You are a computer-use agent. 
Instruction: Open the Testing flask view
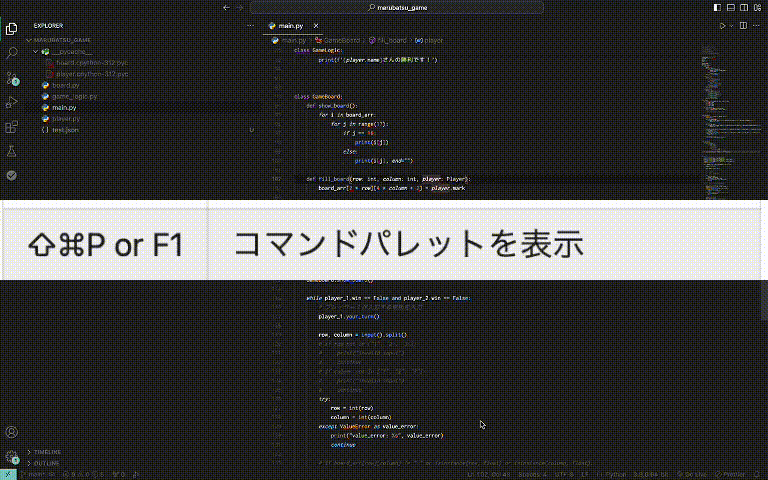click(11, 151)
